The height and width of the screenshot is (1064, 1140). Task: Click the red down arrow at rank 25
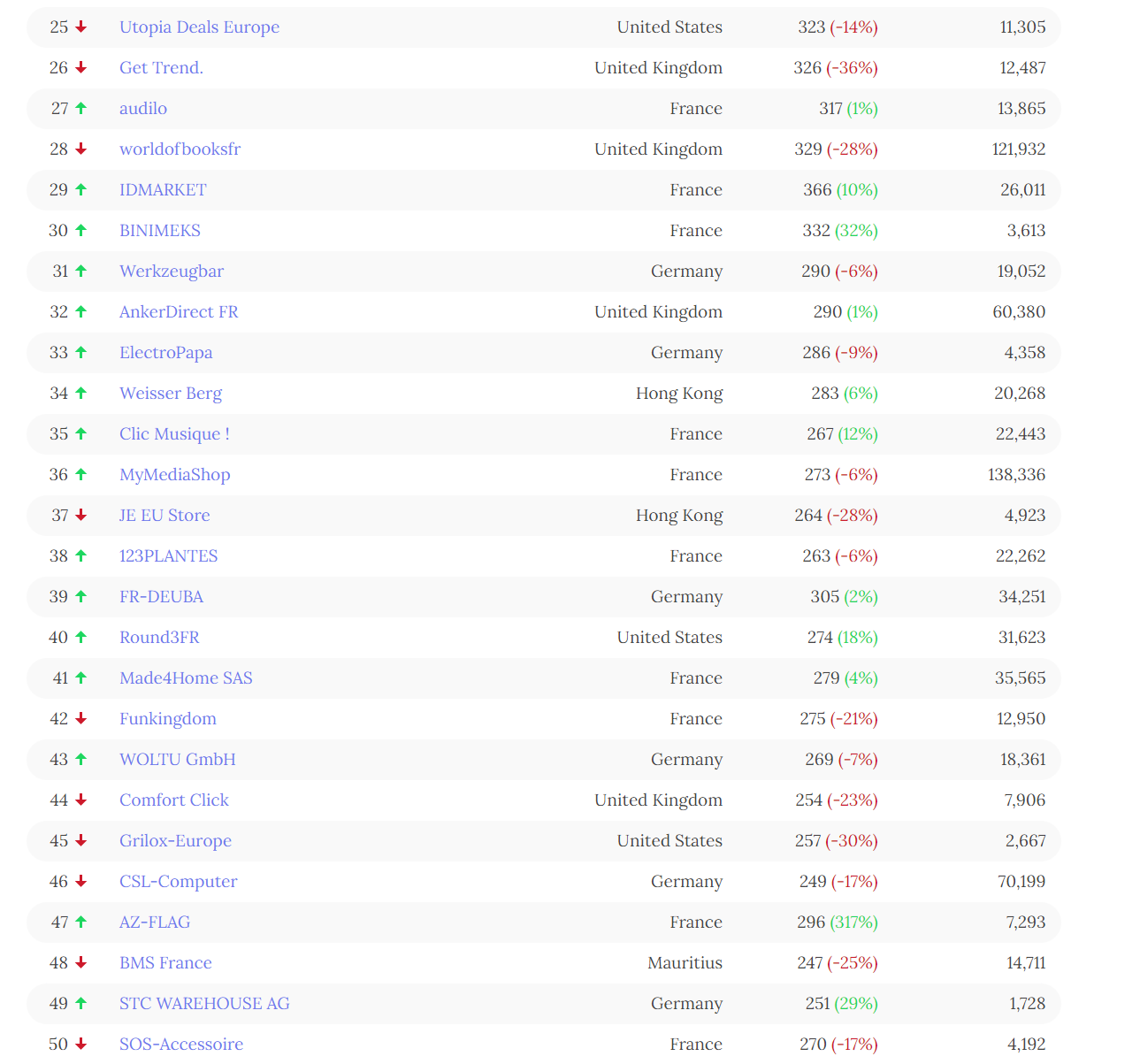pos(81,27)
